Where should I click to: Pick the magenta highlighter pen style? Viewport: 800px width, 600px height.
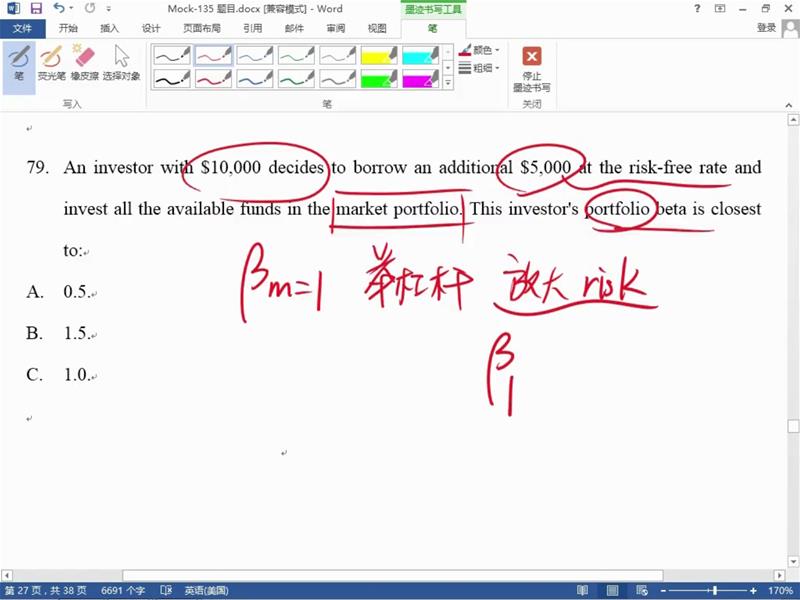tap(420, 79)
